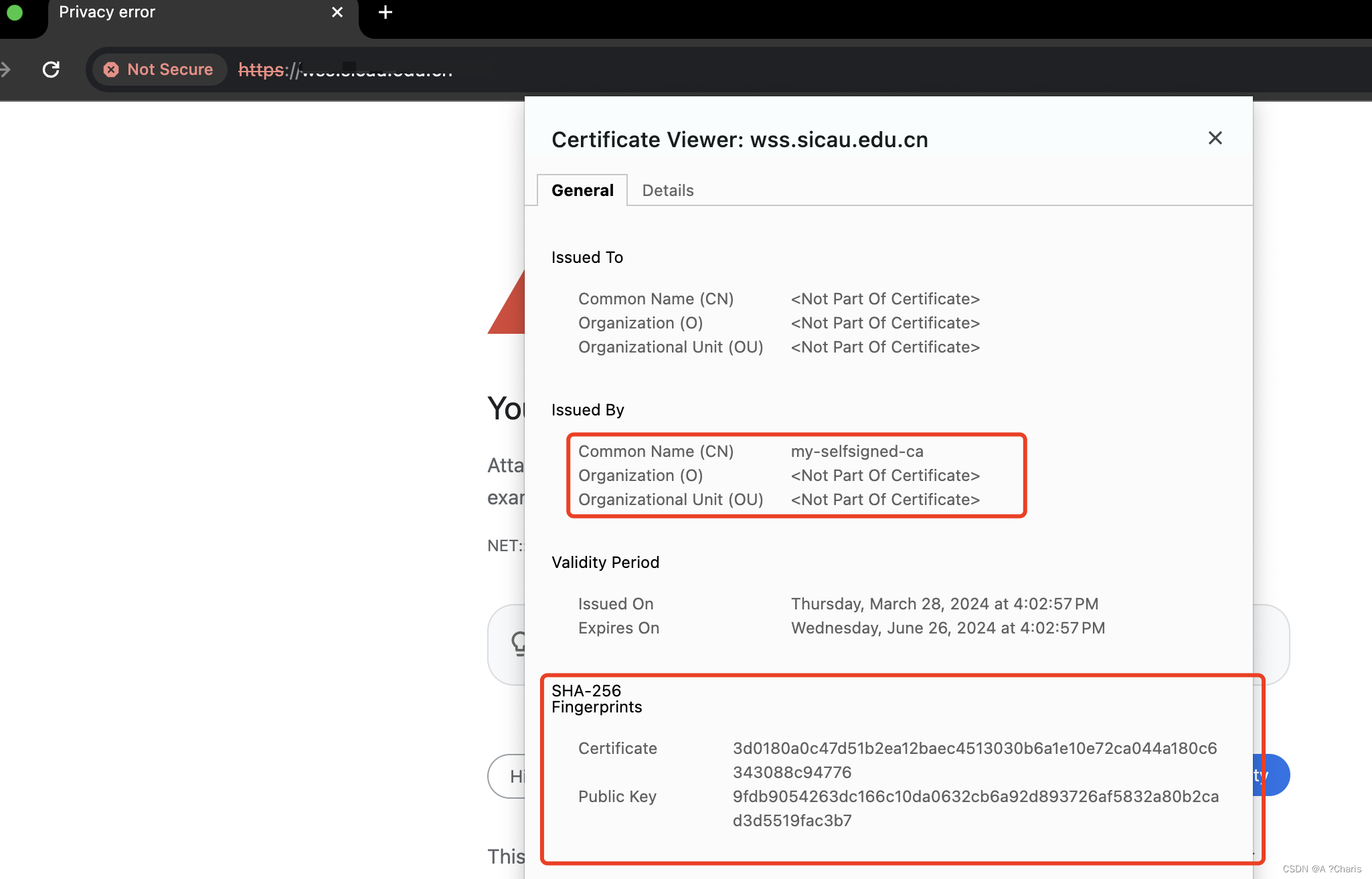The image size is (1372, 879).
Task: Click the green traffic light window button
Action: (x=15, y=12)
